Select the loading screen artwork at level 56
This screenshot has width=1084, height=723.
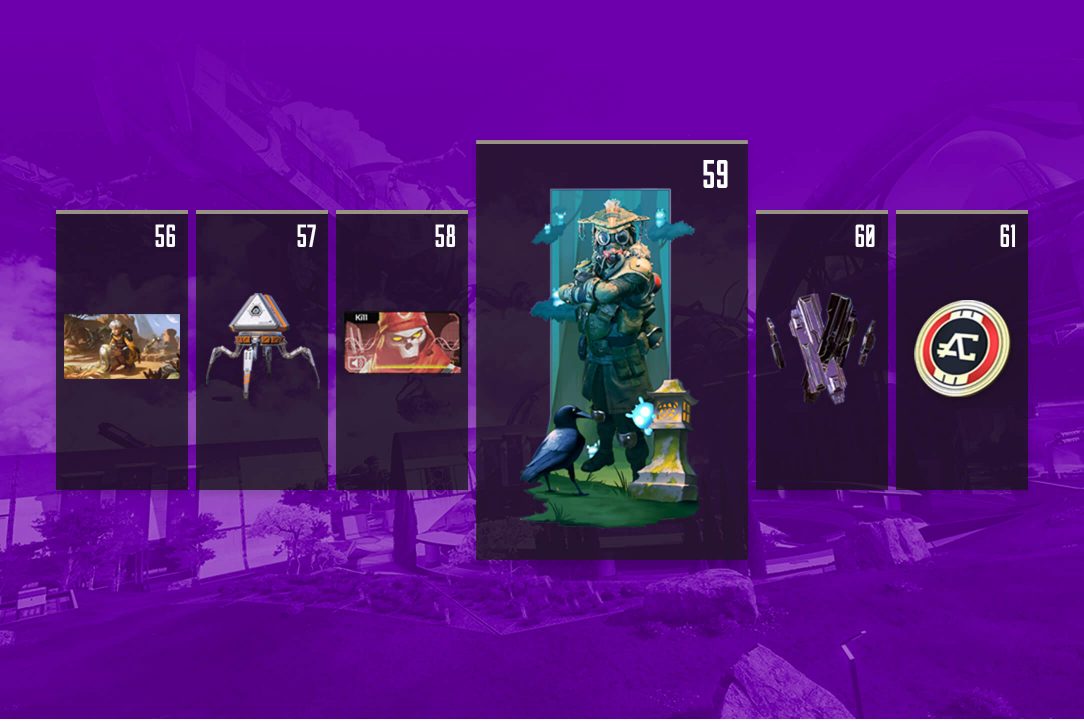(x=122, y=346)
